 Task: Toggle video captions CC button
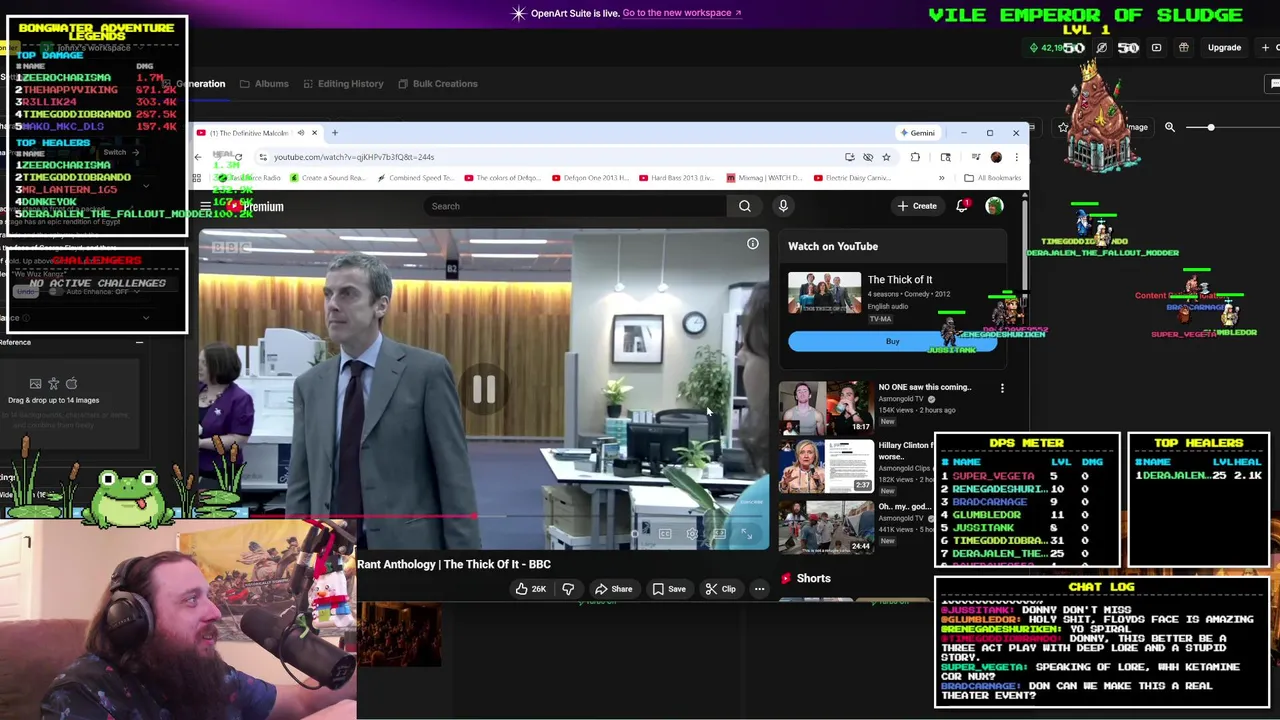tap(665, 534)
